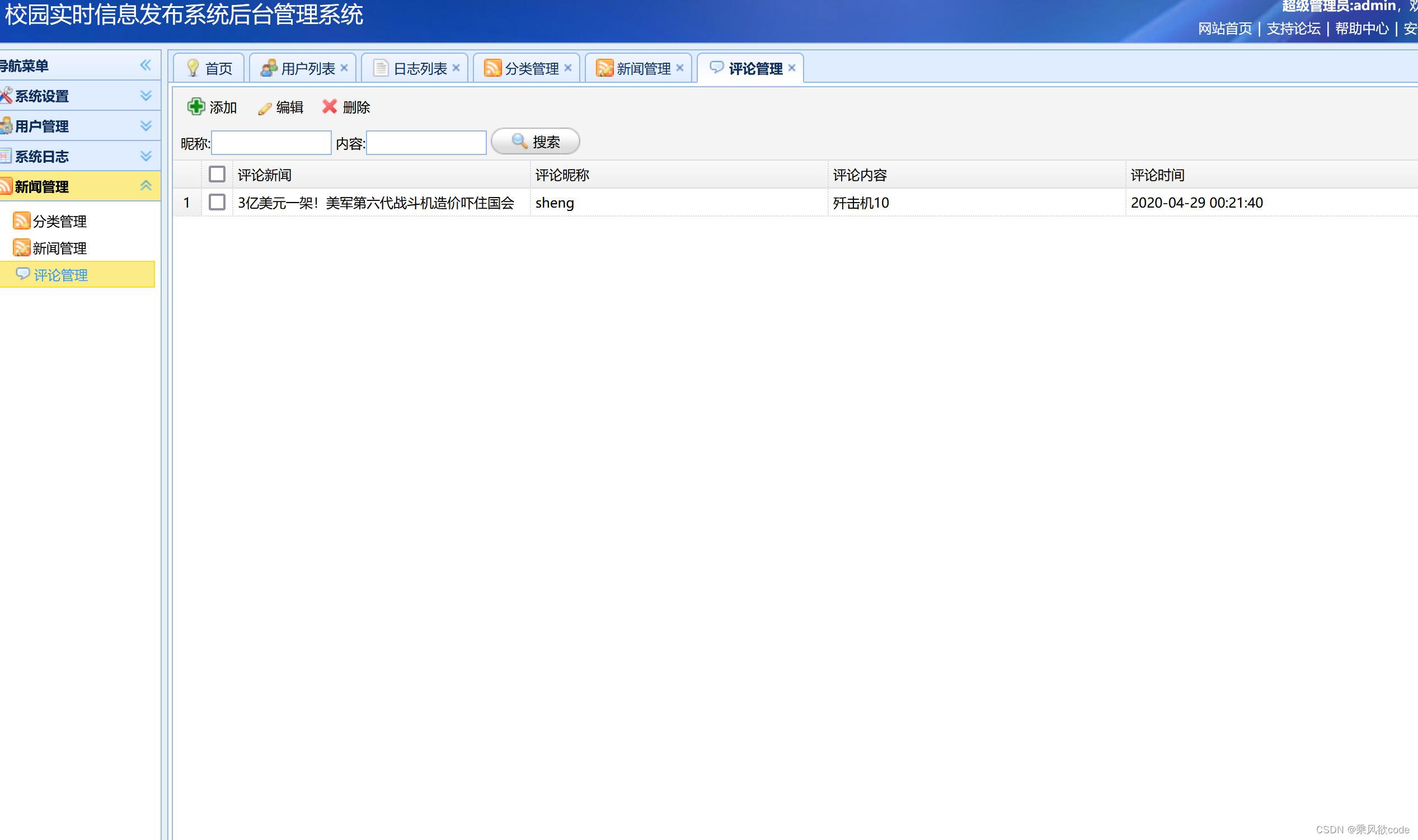Click the magnifier icon on 搜索 button
1418x840 pixels.
519,142
